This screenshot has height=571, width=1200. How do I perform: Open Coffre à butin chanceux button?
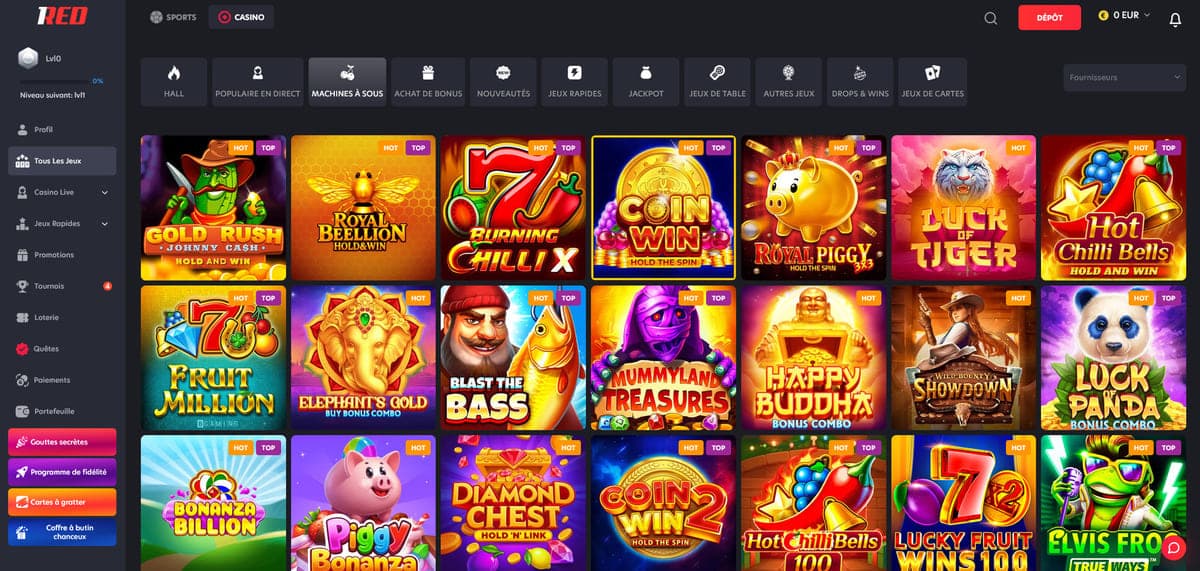coord(62,532)
